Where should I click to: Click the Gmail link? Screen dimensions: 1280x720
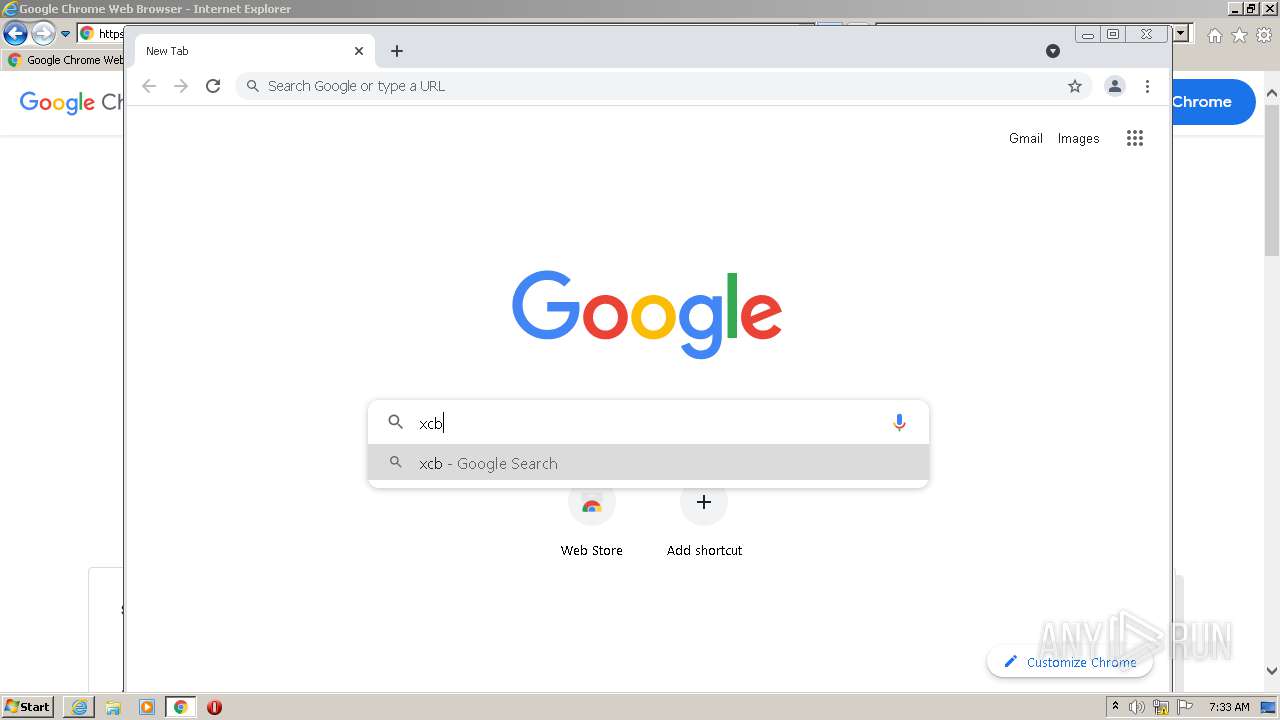pos(1025,138)
